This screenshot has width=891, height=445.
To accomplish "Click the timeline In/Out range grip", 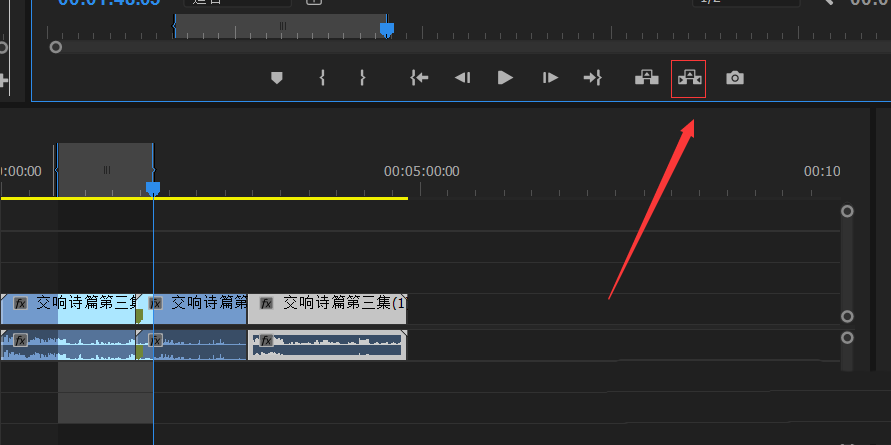I will point(106,170).
